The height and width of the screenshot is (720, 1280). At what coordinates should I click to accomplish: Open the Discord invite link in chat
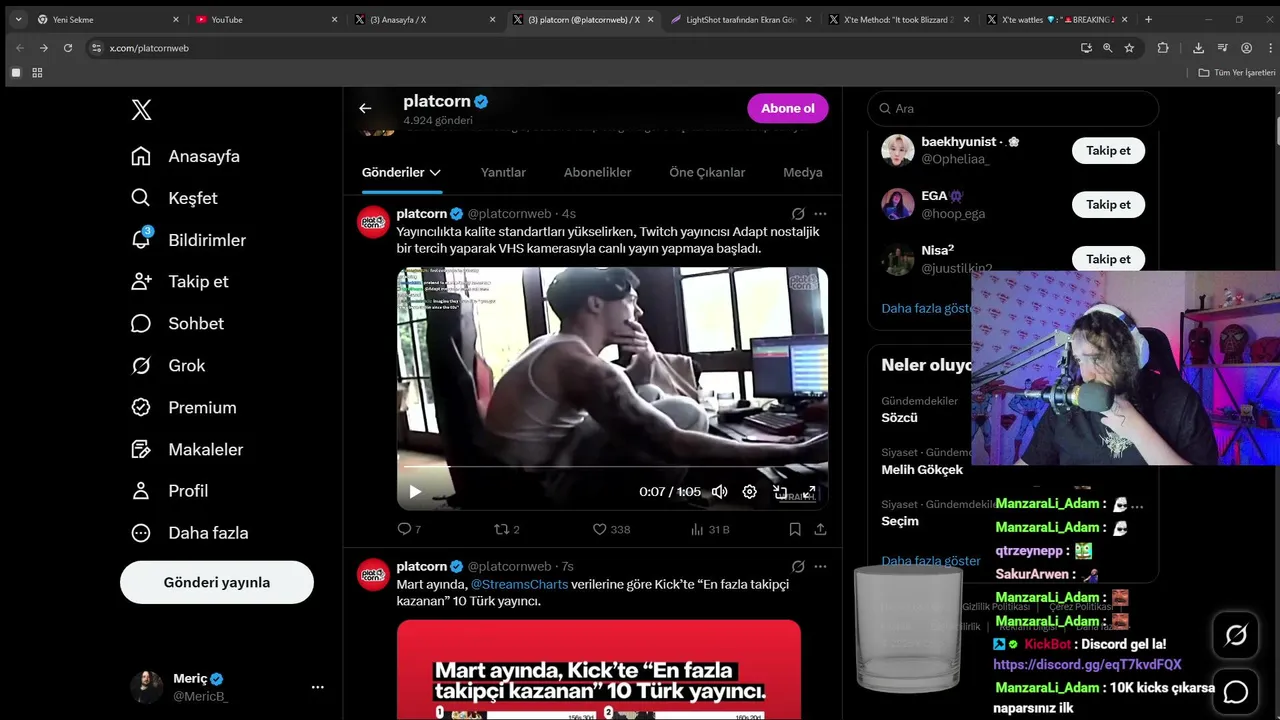(x=1087, y=664)
